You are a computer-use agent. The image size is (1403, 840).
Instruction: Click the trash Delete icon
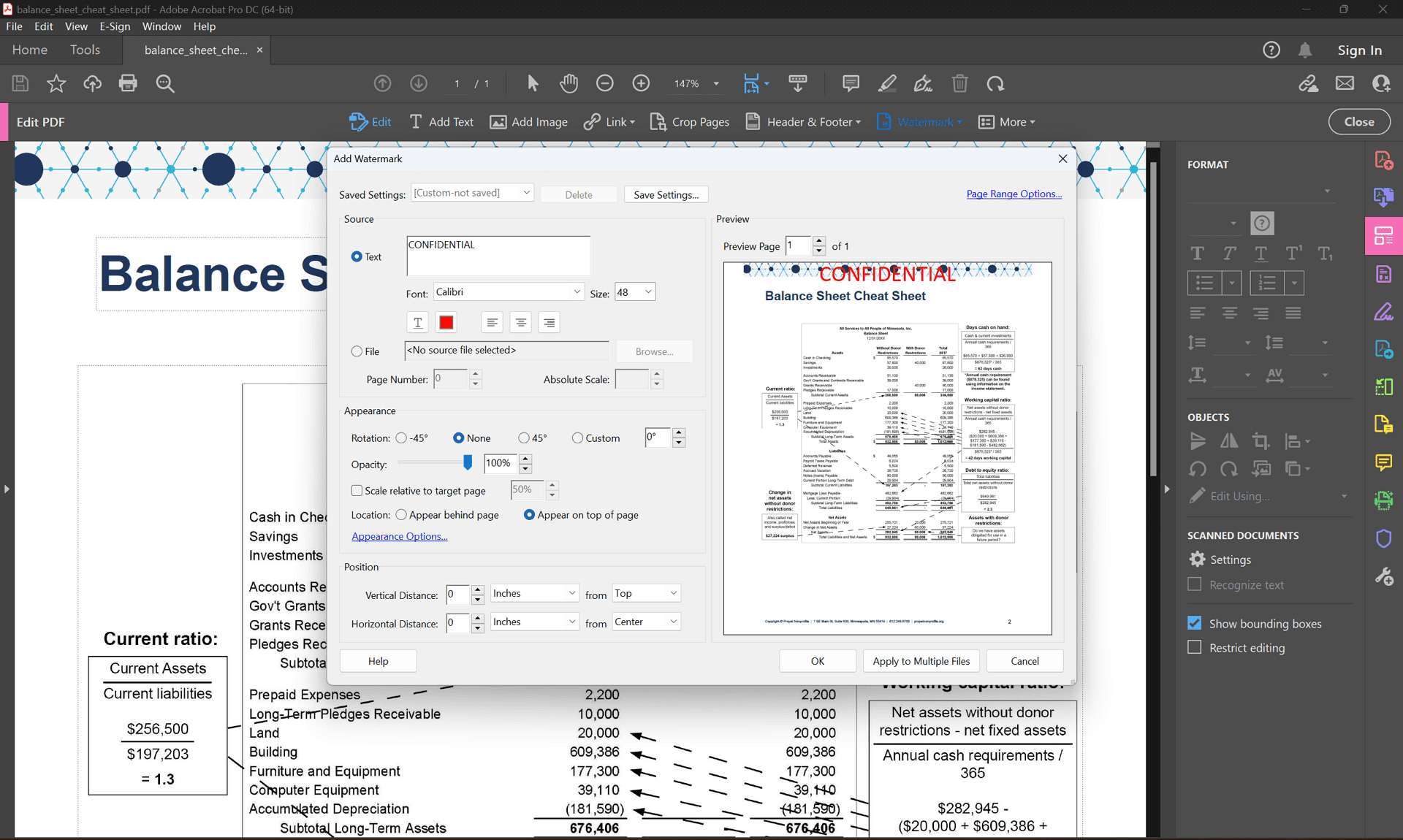(x=959, y=83)
